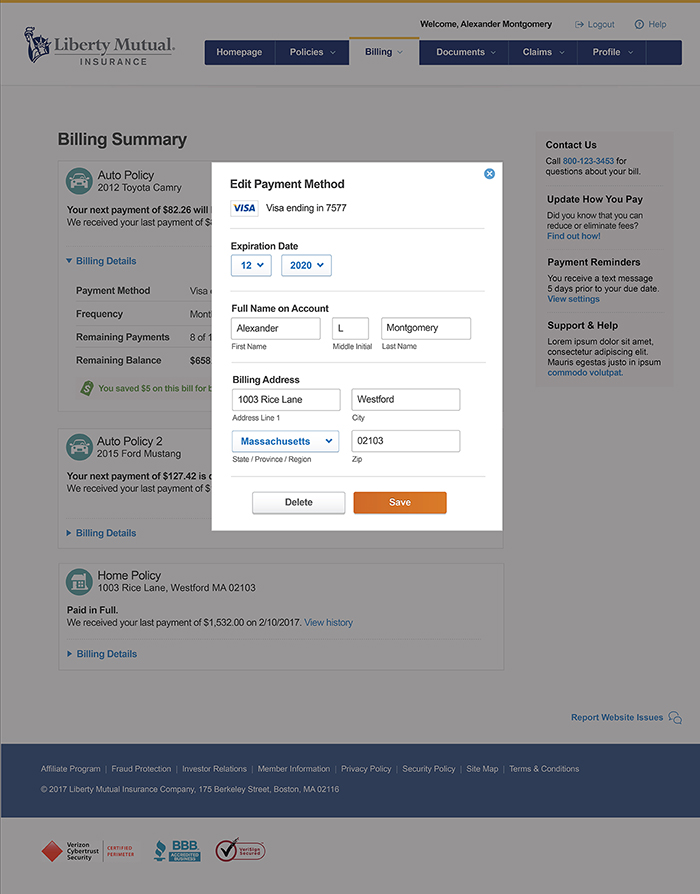Open Affiliate Program footer link
The width and height of the screenshot is (700, 894).
71,769
